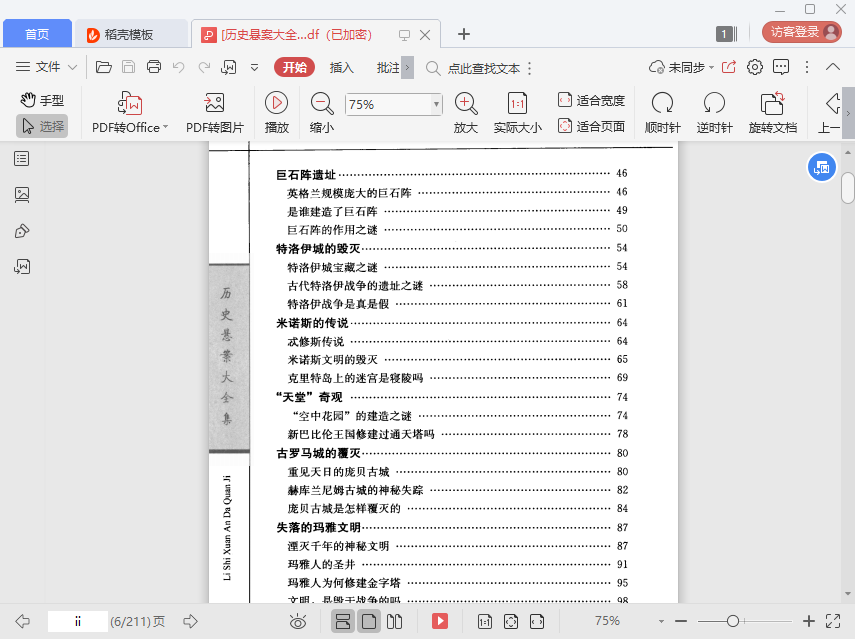Click the bottom icon in the left sidebar

pyautogui.click(x=22, y=267)
